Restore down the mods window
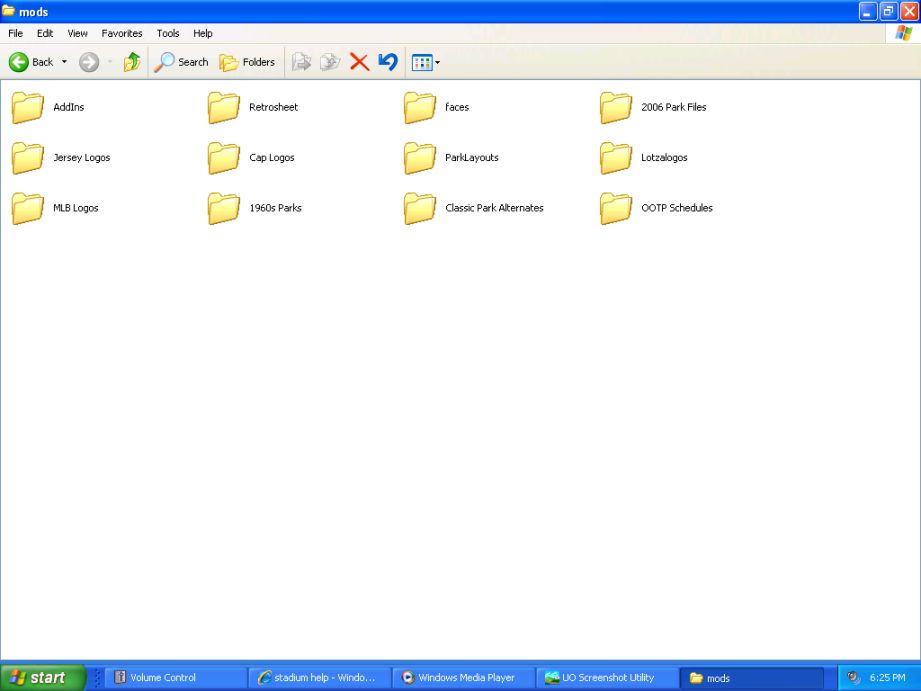Image resolution: width=921 pixels, height=691 pixels. 888,11
